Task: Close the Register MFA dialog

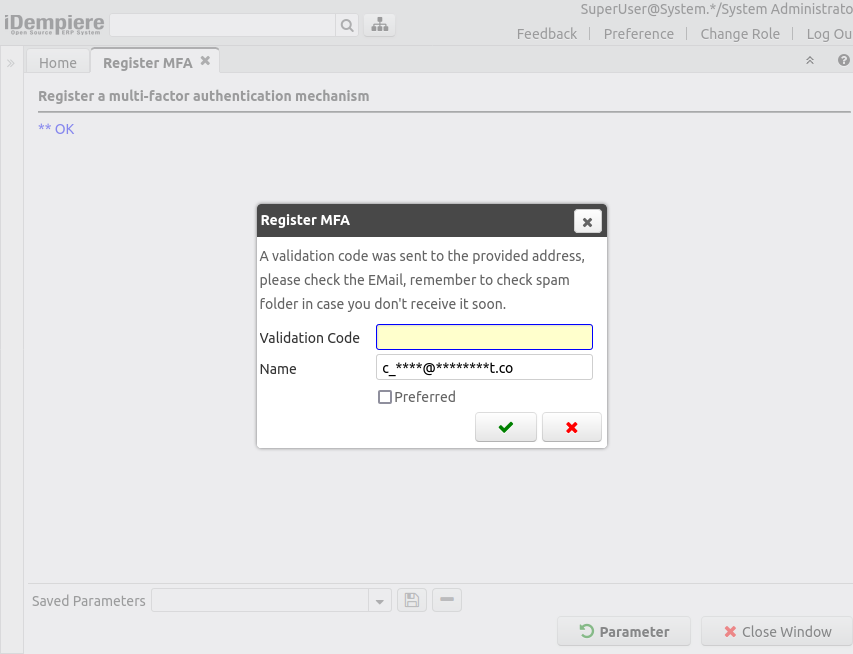Action: (588, 222)
